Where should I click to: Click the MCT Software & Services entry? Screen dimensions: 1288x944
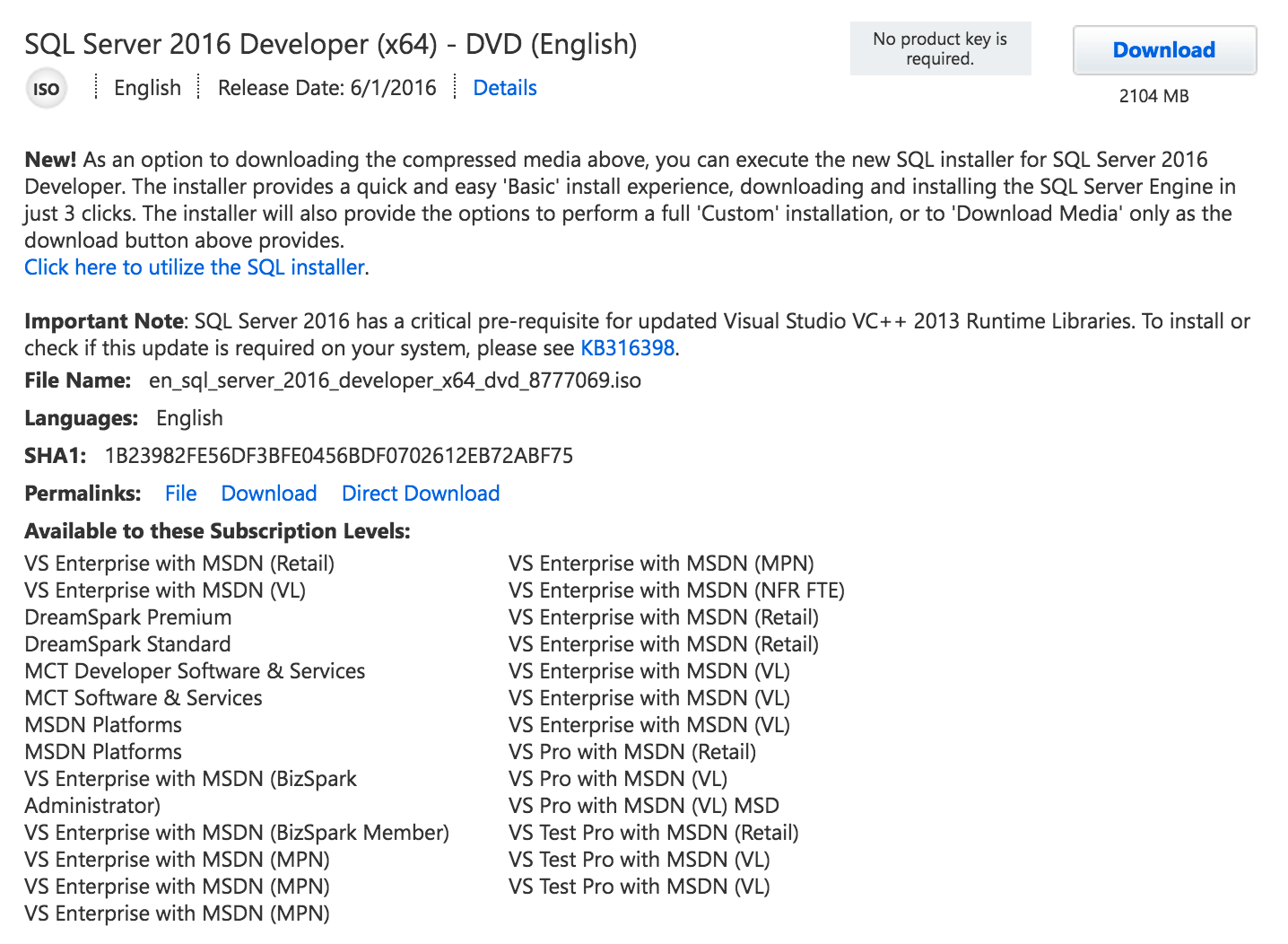(144, 698)
